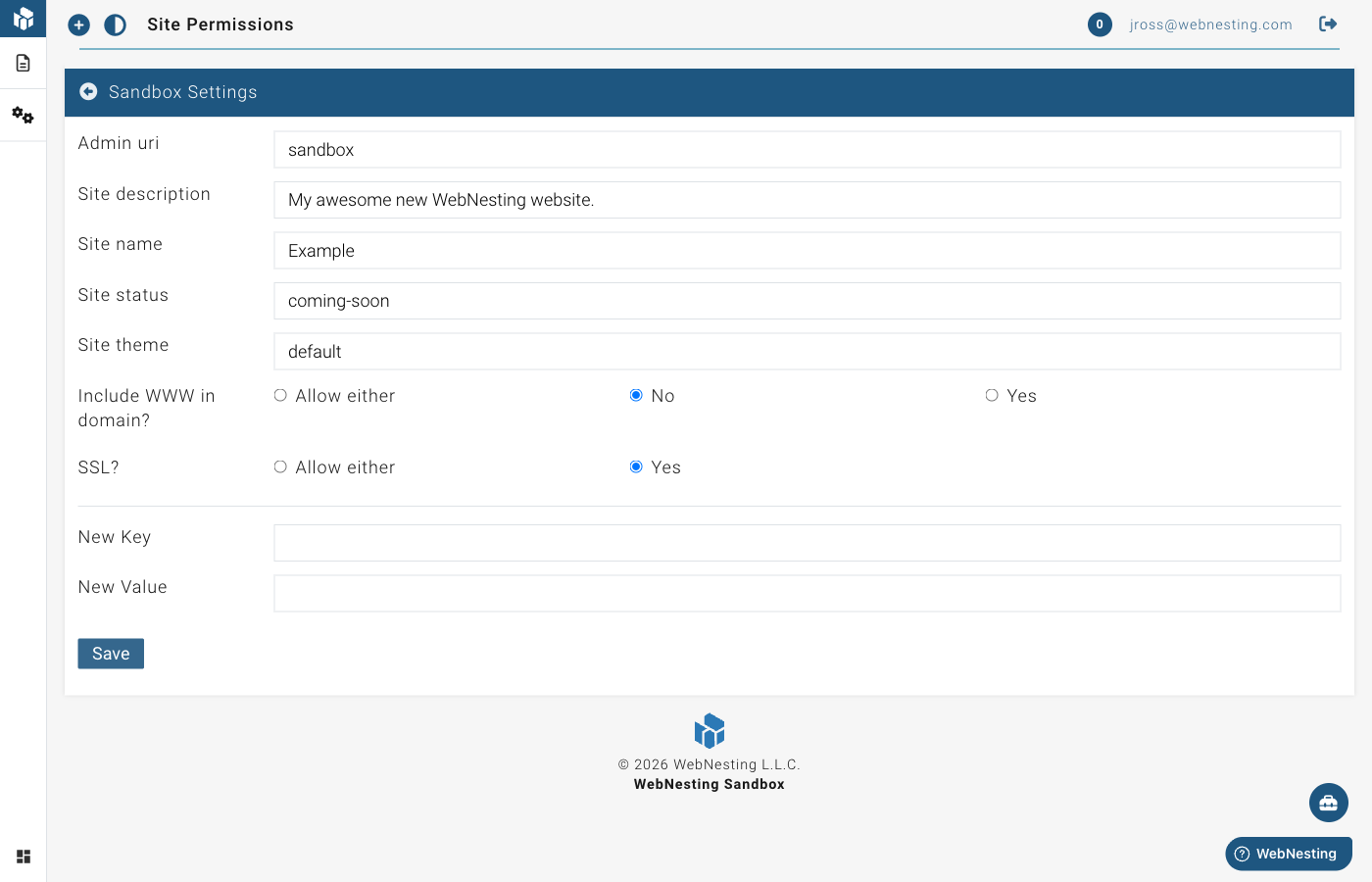
Task: Click the jross@webnesting.com account link
Action: pyautogui.click(x=1211, y=24)
